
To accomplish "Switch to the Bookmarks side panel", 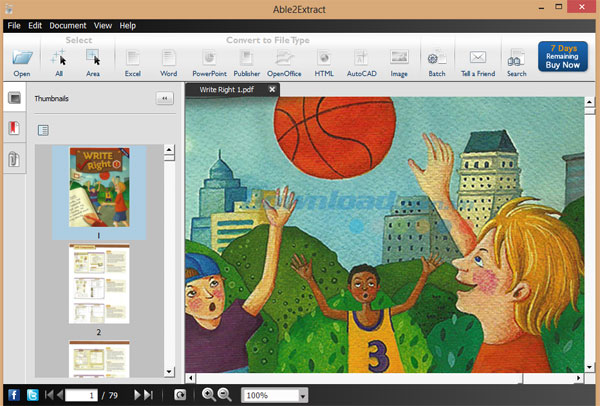I will (x=15, y=129).
